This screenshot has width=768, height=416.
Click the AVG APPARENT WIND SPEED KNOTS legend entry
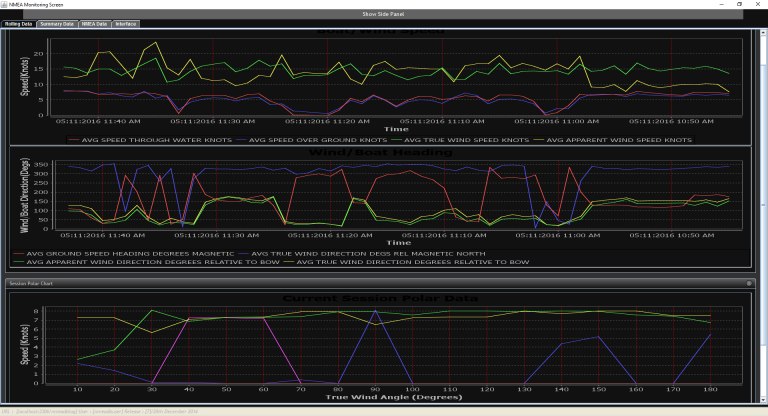(x=612, y=140)
